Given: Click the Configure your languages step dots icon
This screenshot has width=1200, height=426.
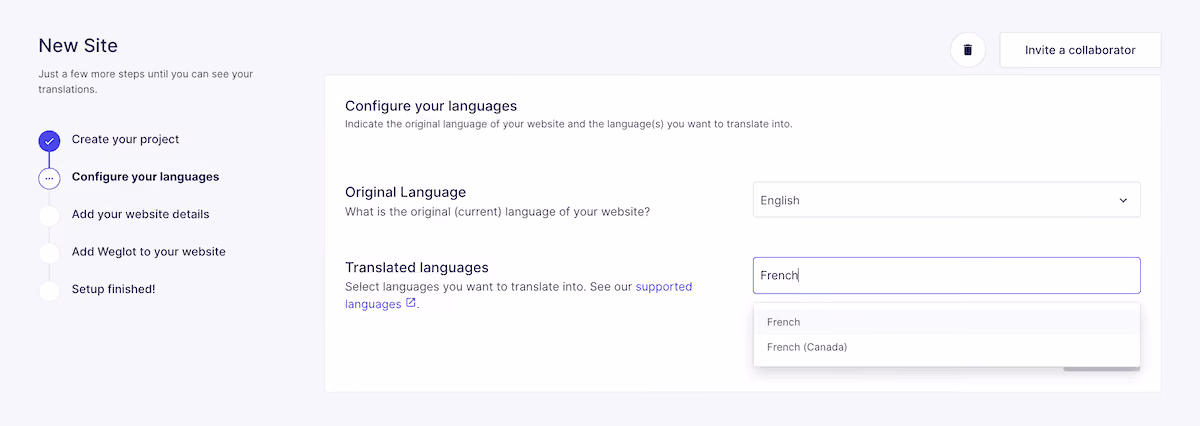Looking at the screenshot, I should click(x=49, y=178).
